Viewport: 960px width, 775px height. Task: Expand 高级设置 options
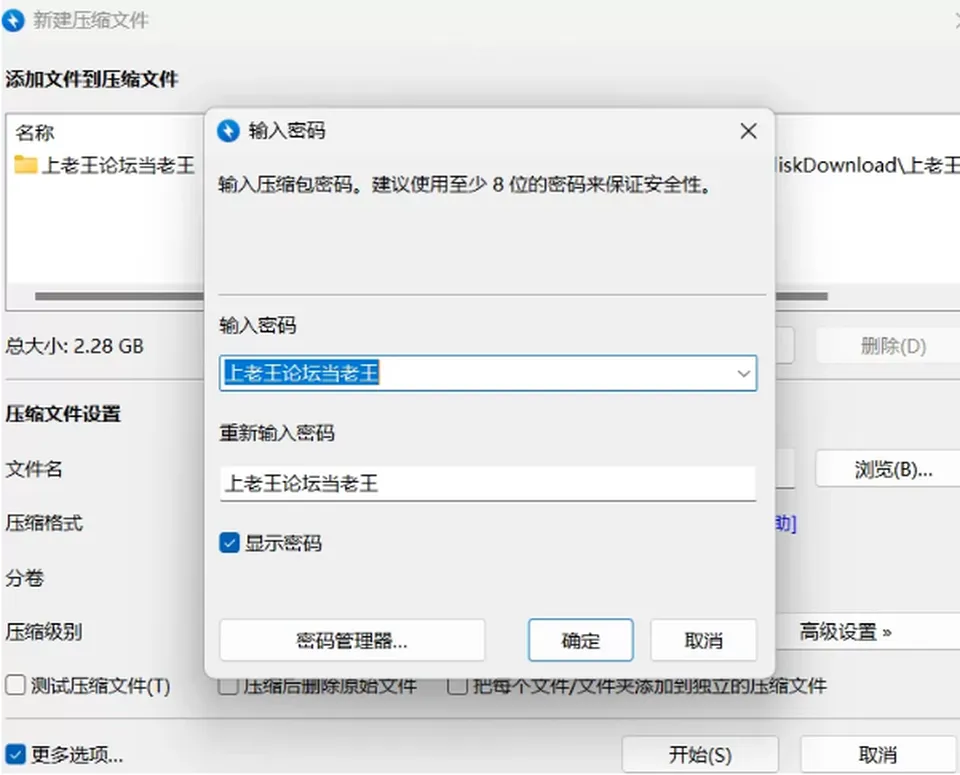click(846, 631)
